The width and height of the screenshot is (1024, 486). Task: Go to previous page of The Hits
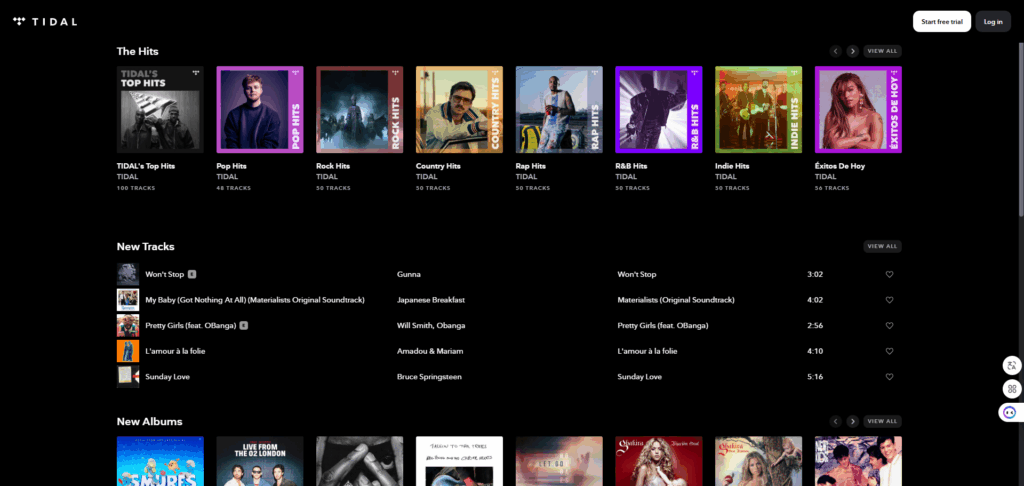click(x=835, y=51)
